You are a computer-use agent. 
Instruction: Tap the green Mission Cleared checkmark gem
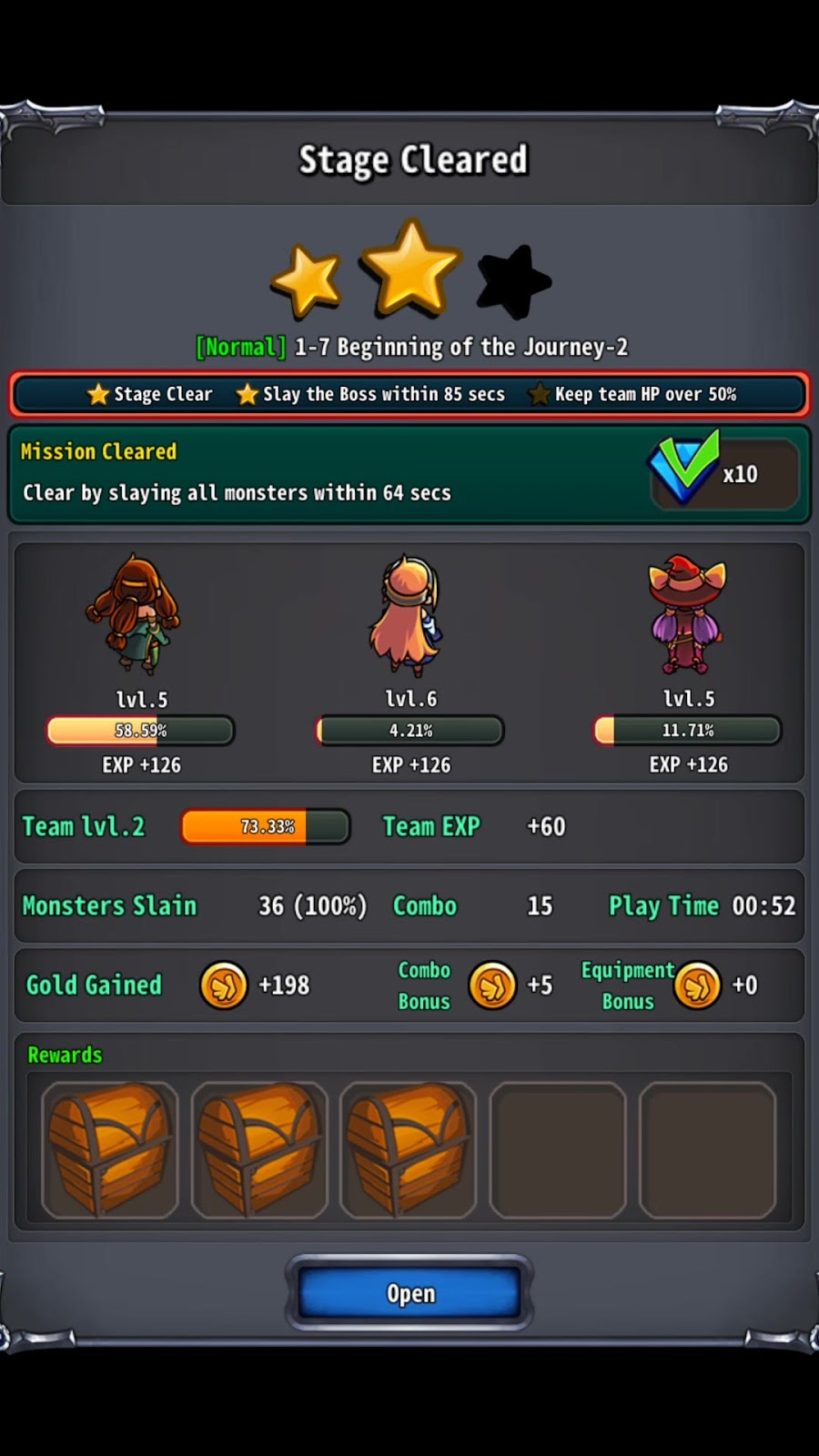pos(685,467)
